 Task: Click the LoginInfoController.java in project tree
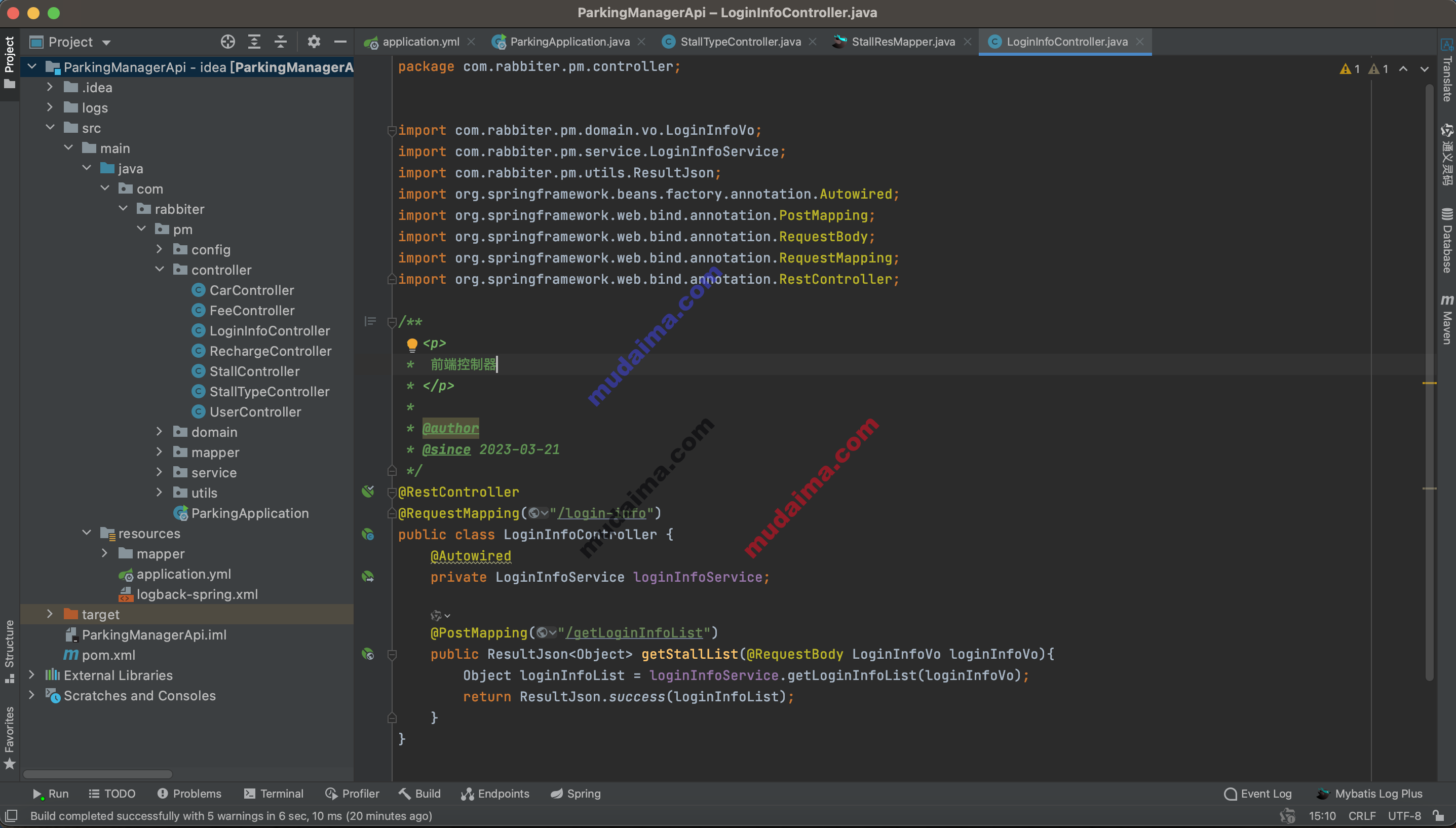click(x=269, y=330)
